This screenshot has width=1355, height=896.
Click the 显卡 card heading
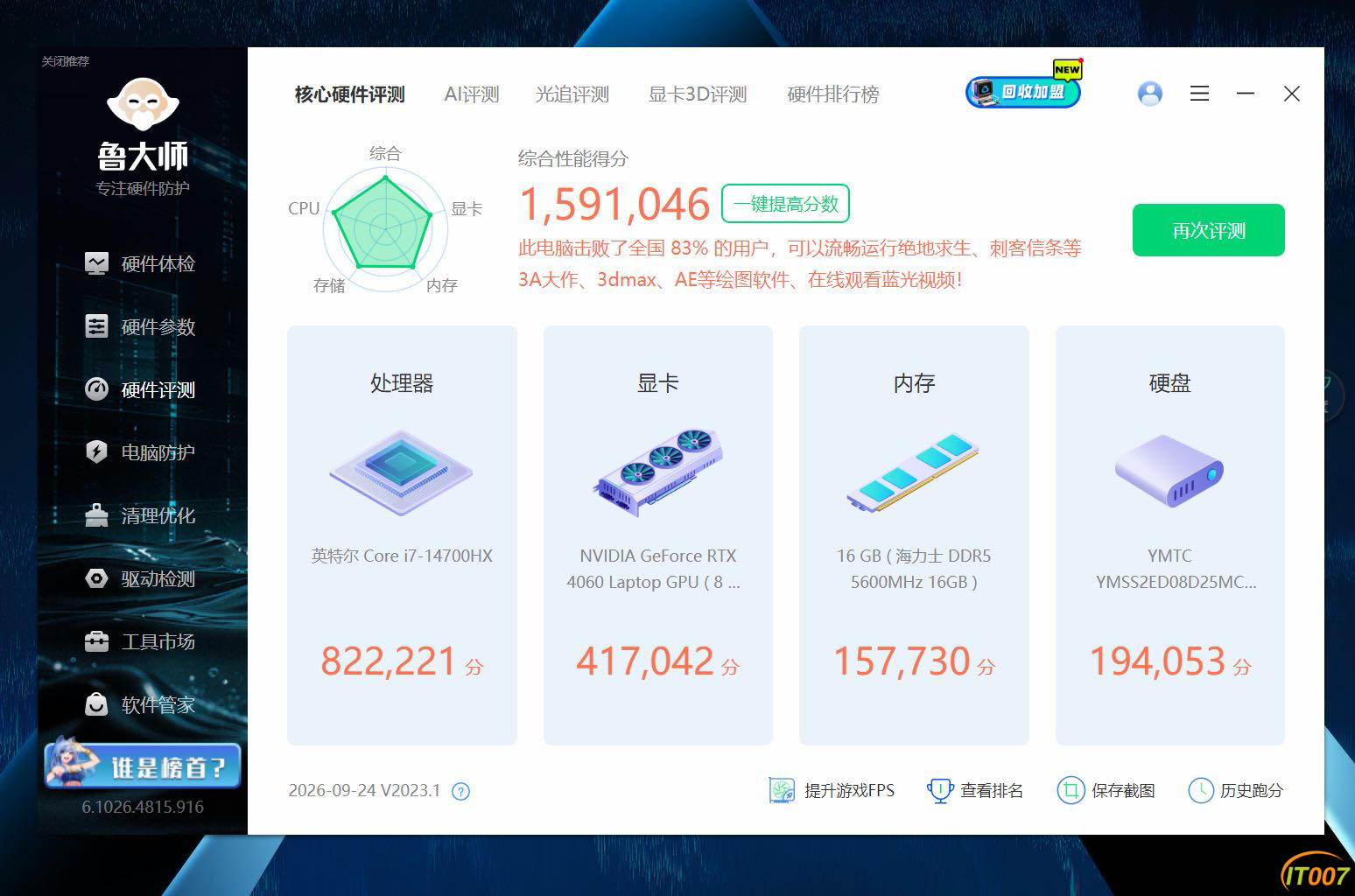click(x=658, y=383)
